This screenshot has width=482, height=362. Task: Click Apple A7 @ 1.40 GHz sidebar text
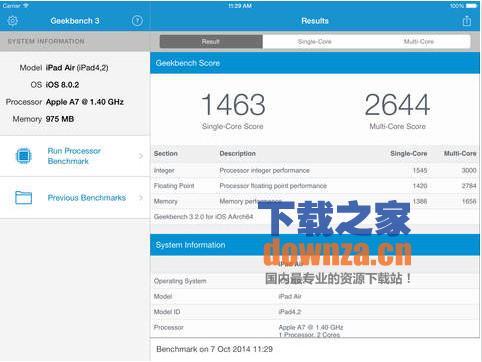[85, 102]
